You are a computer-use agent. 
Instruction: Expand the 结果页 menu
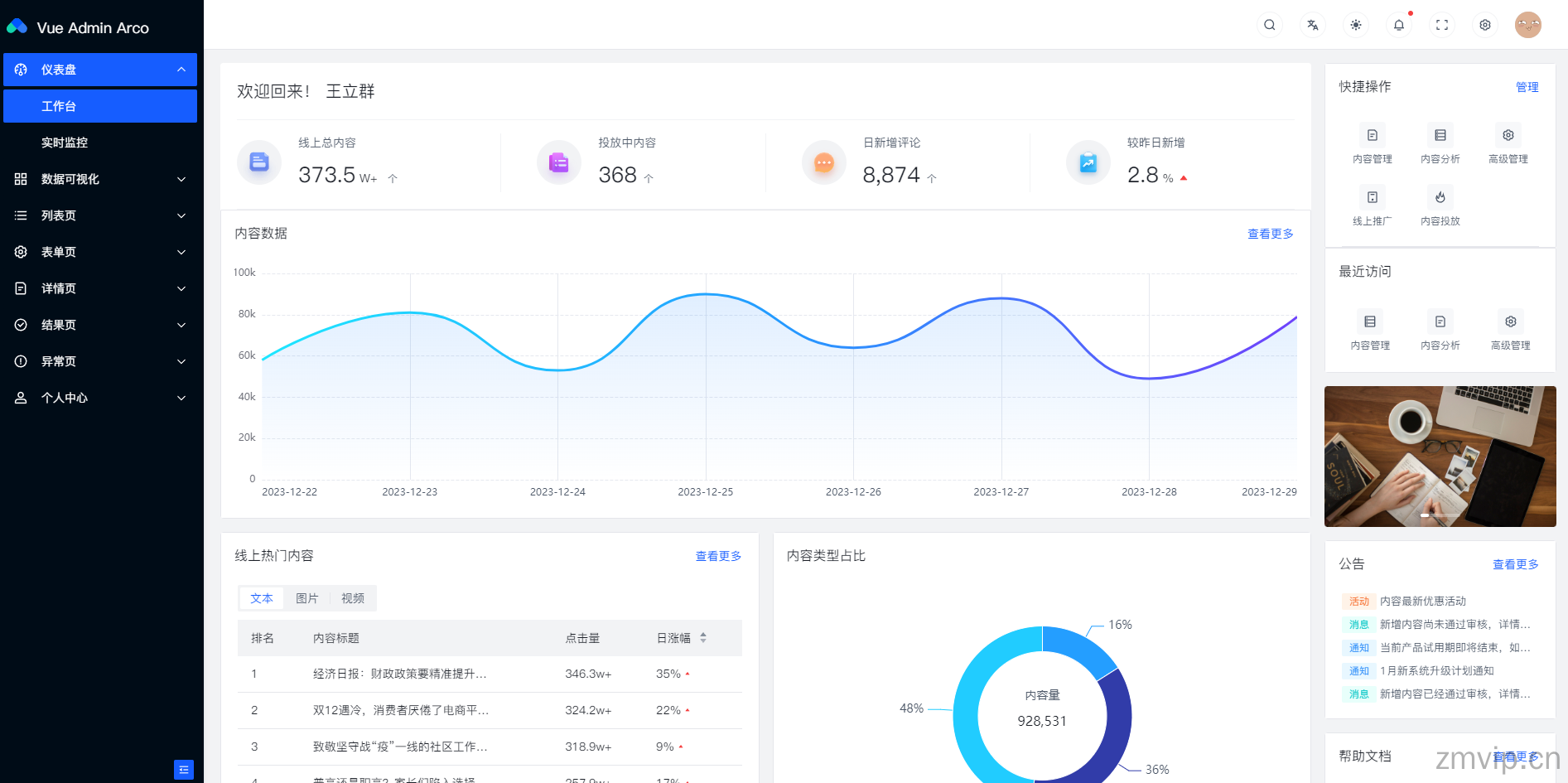point(100,325)
